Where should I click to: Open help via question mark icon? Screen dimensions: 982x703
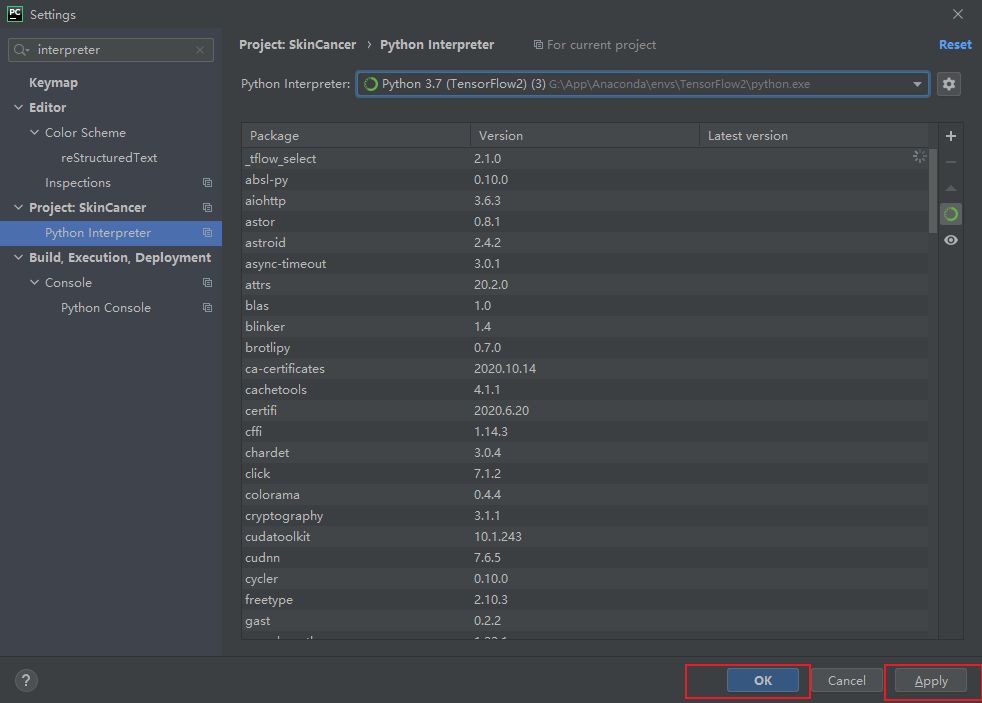26,680
